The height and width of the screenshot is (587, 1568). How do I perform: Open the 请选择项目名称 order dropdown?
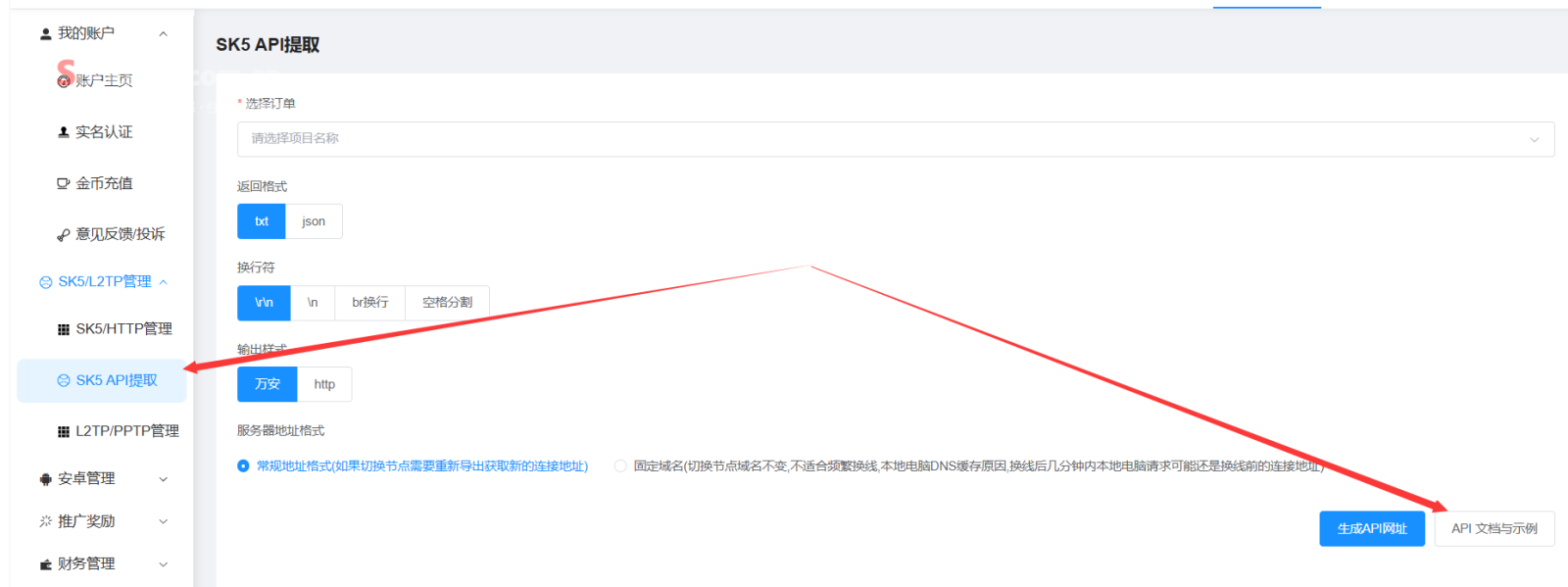896,139
